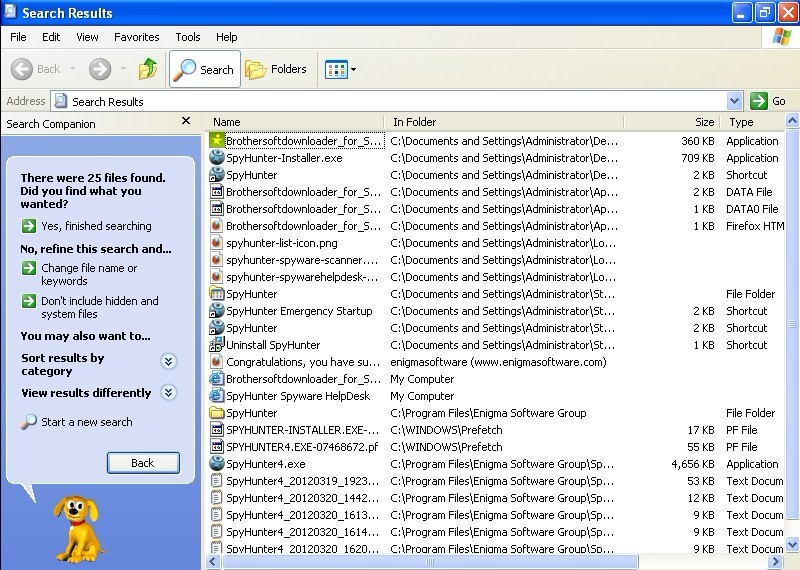Open the Favorites menu
This screenshot has width=800, height=570.
[137, 37]
